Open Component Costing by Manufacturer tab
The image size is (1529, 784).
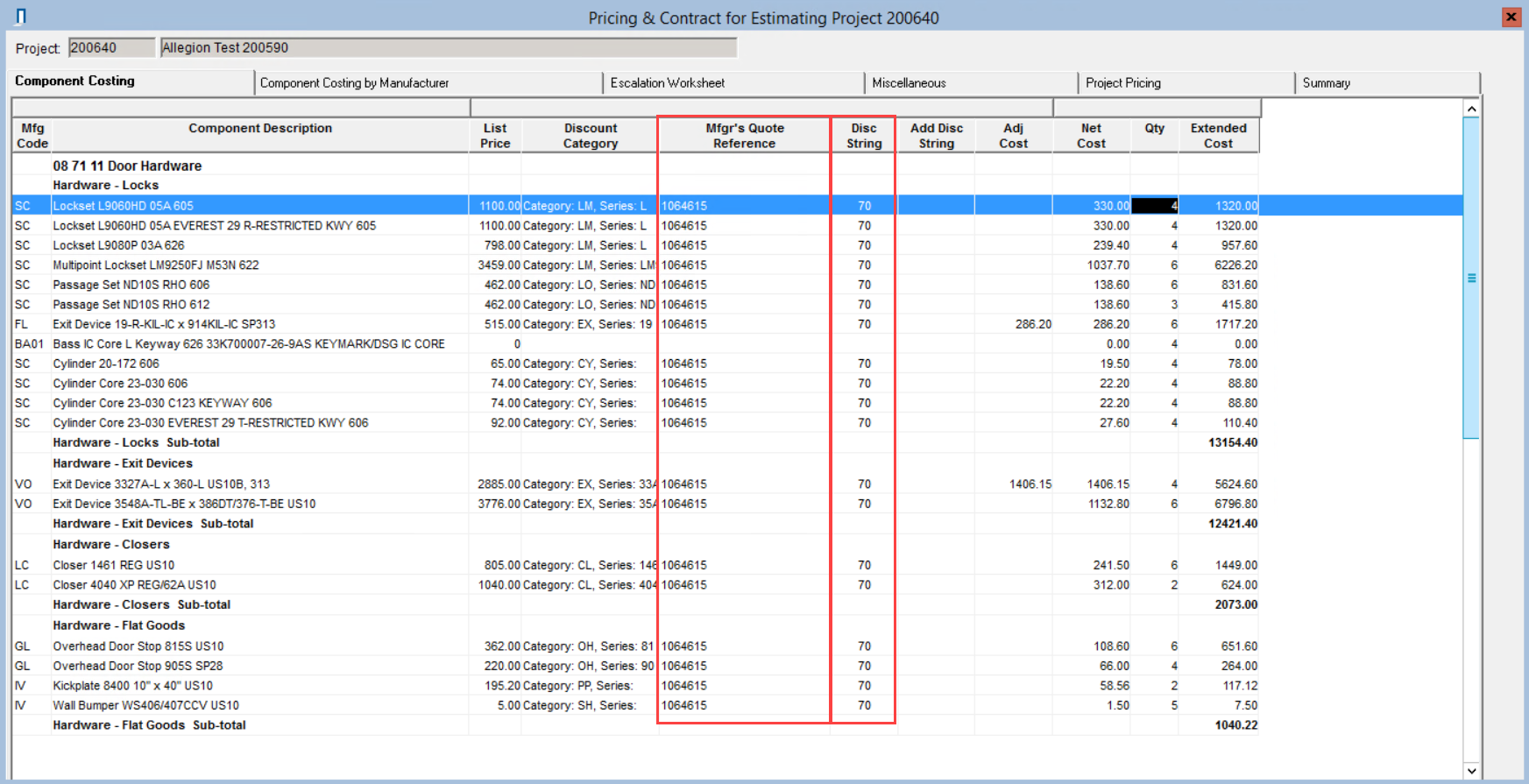(428, 83)
